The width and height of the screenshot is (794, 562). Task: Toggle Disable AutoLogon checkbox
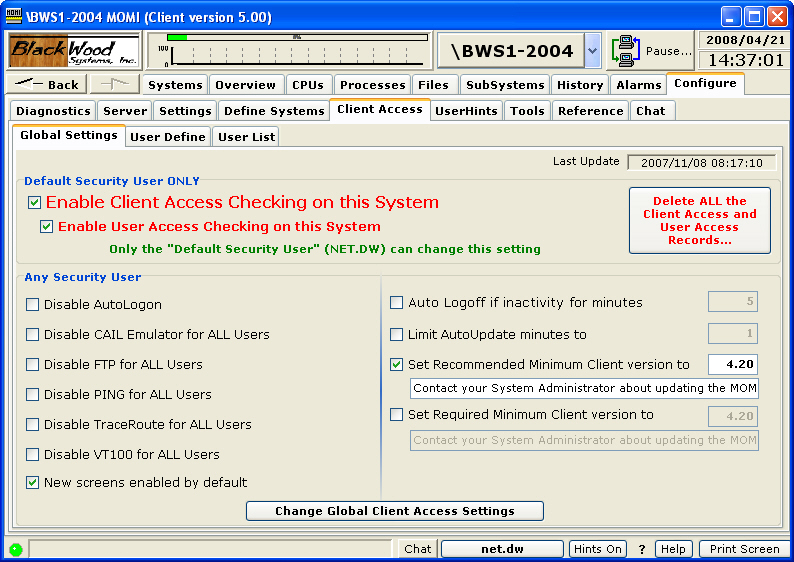tap(33, 305)
